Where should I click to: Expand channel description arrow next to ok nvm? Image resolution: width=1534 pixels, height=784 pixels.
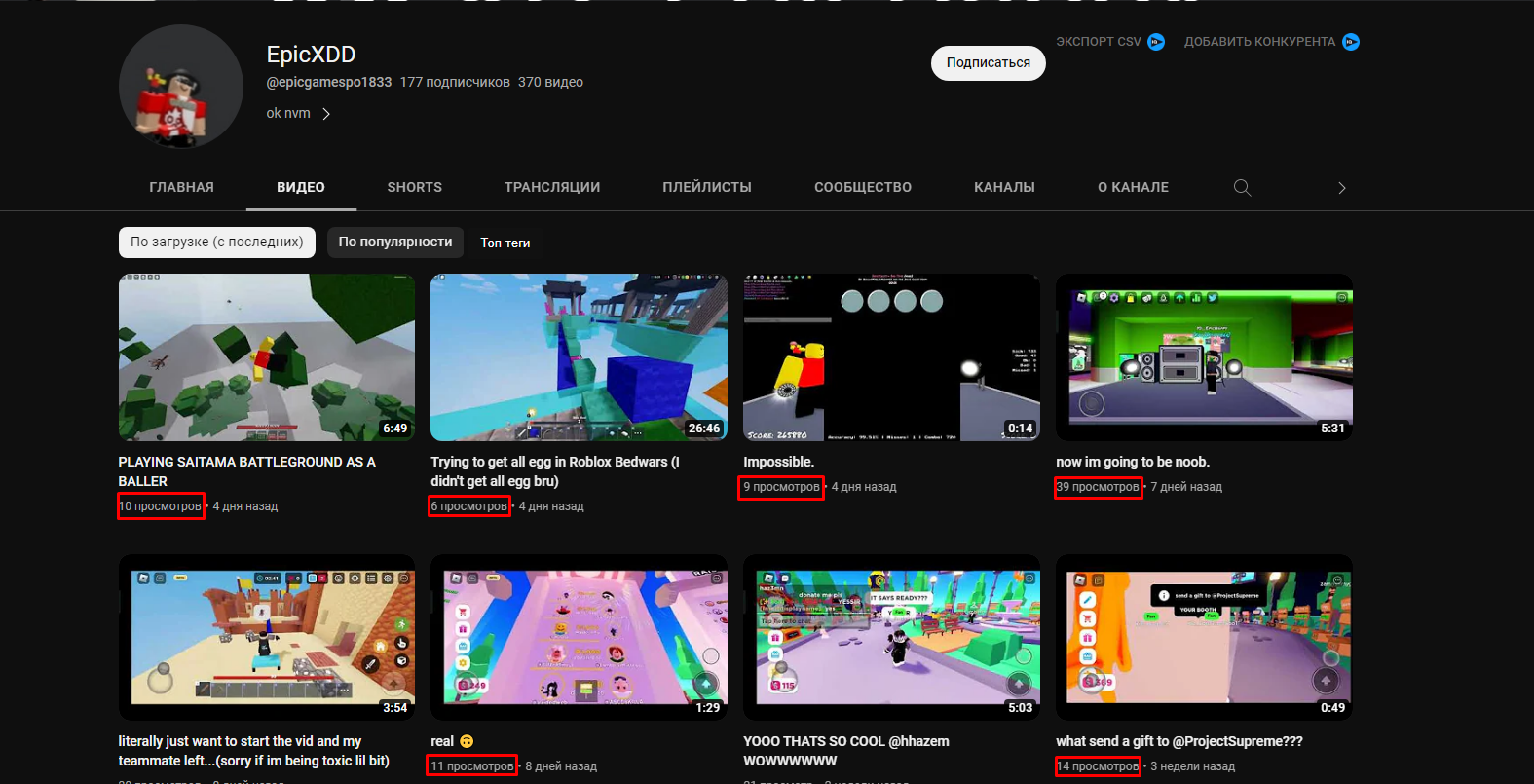point(326,114)
